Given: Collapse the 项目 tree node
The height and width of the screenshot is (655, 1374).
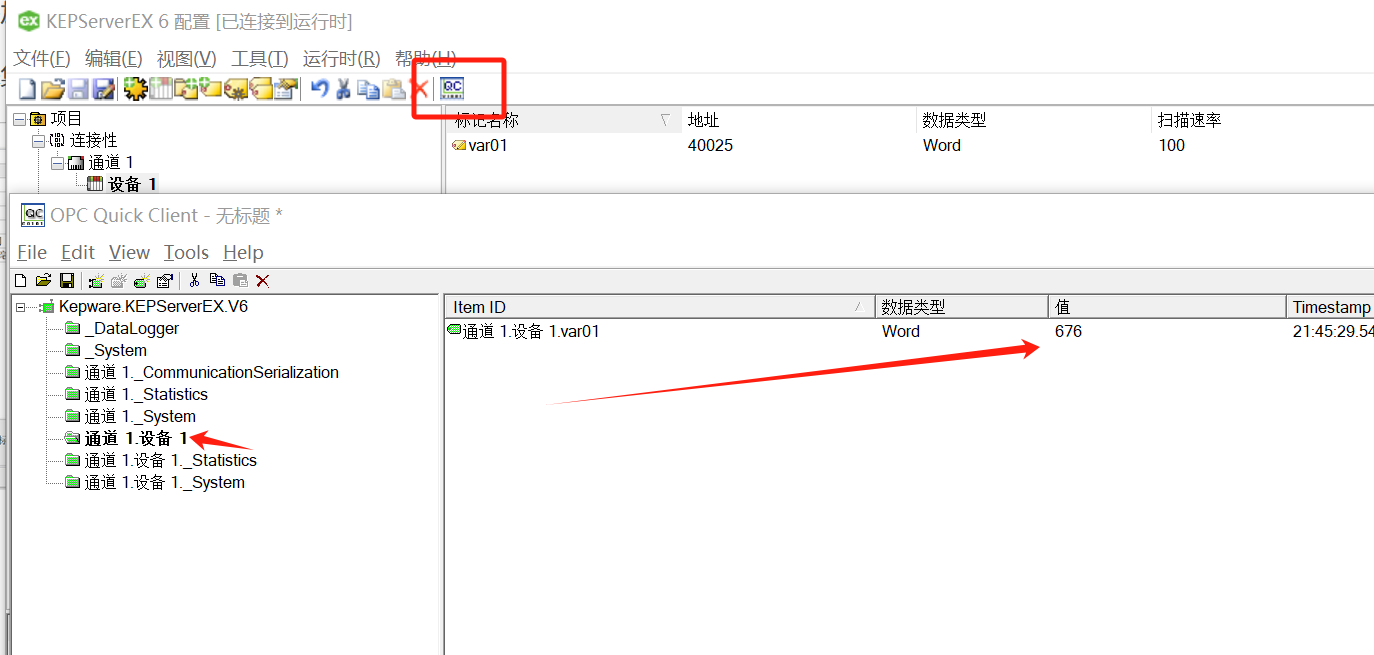Looking at the screenshot, I should [18, 119].
